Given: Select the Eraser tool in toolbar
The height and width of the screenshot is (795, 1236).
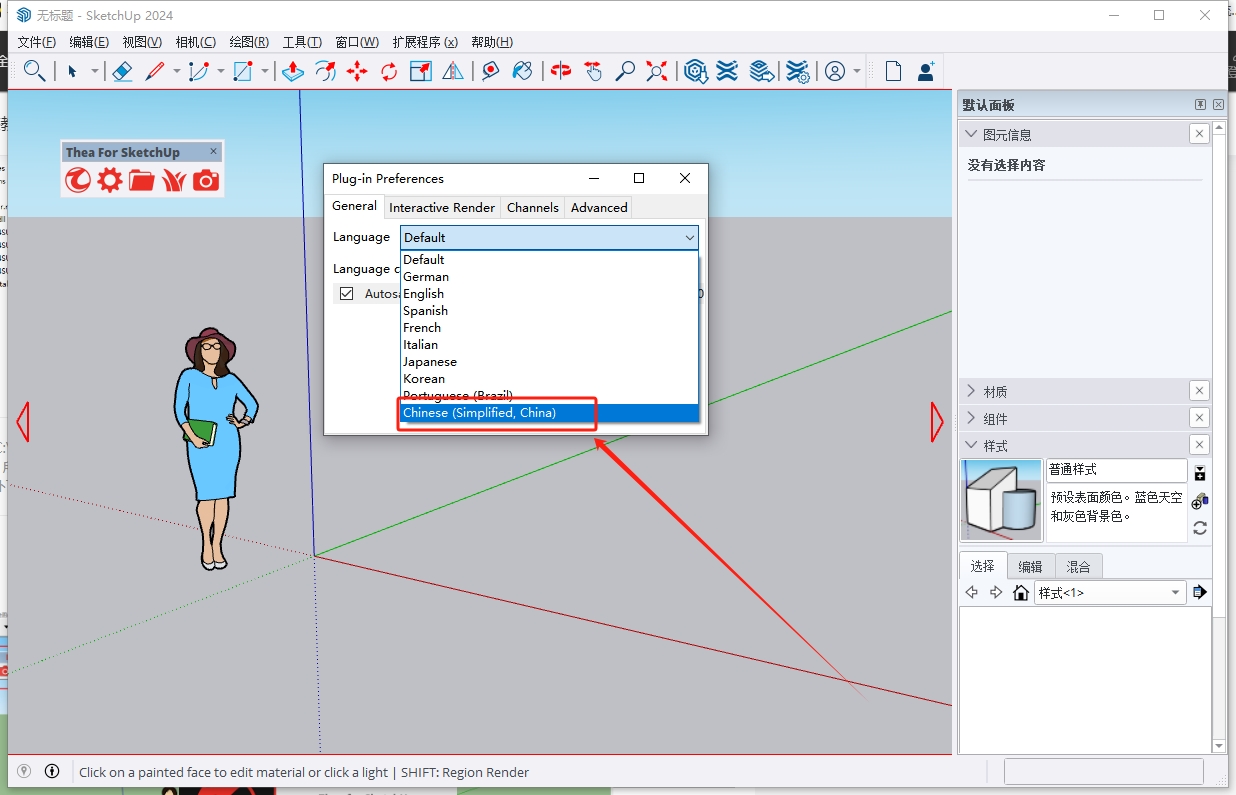Looking at the screenshot, I should click(x=122, y=71).
